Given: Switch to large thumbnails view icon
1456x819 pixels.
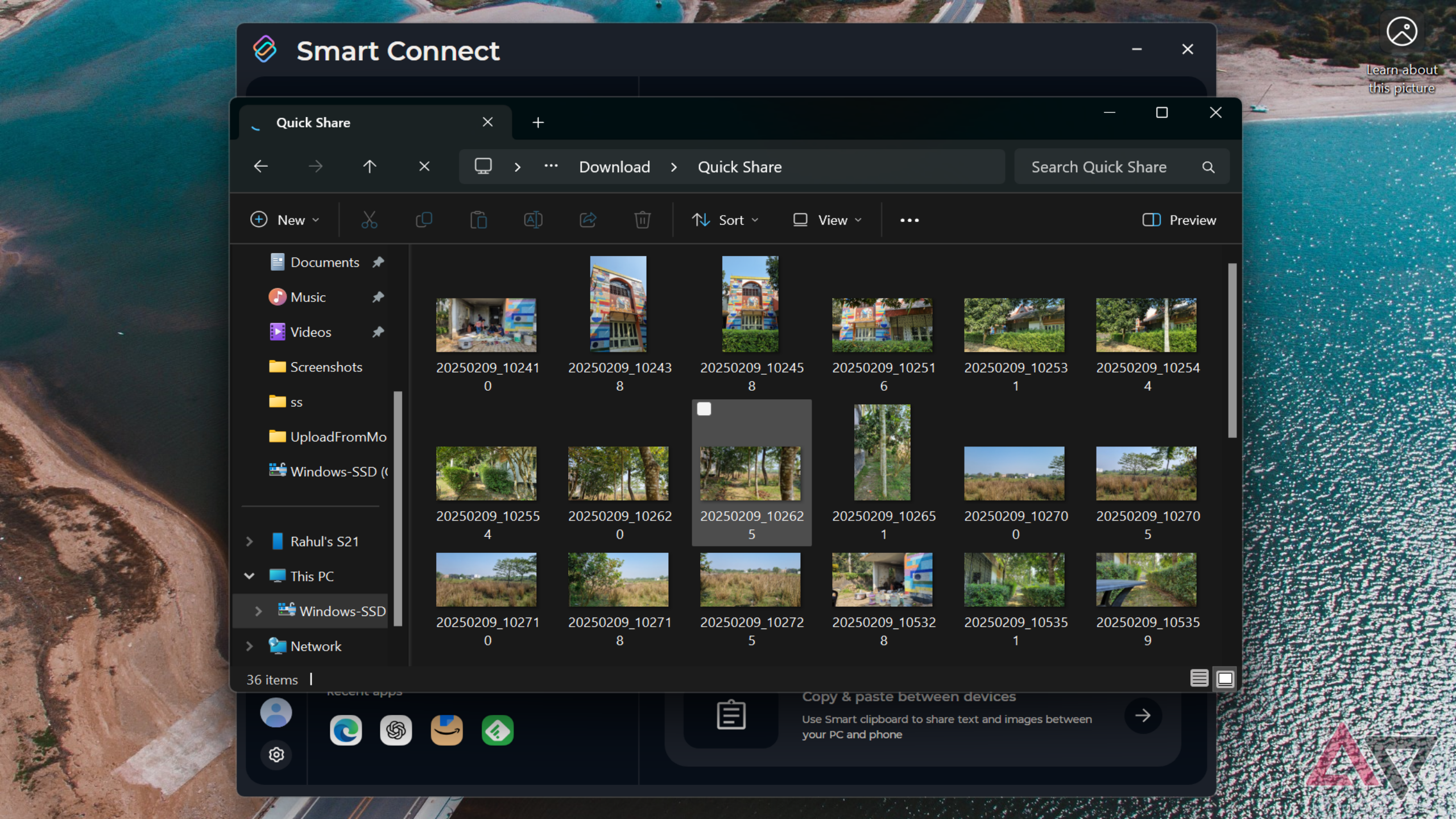Looking at the screenshot, I should 1225,679.
